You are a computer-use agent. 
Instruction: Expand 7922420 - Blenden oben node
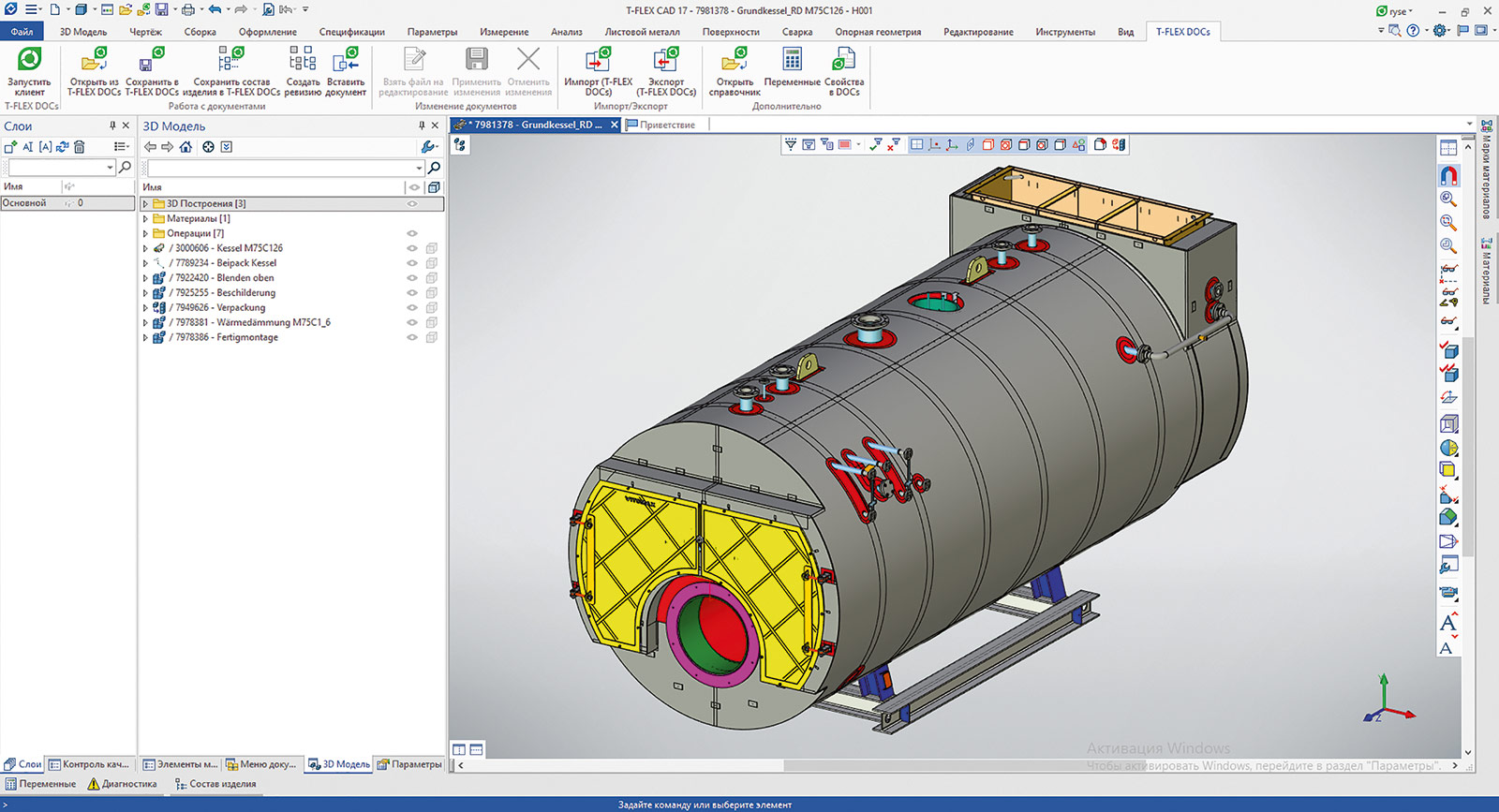coord(145,278)
